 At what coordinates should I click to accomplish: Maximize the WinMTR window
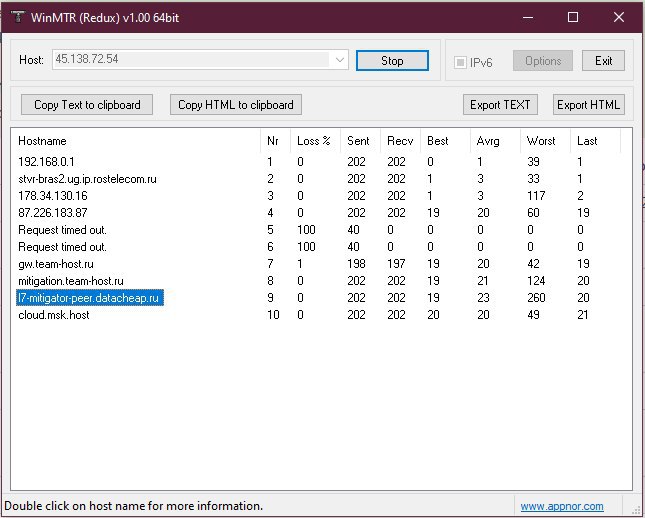tap(573, 17)
